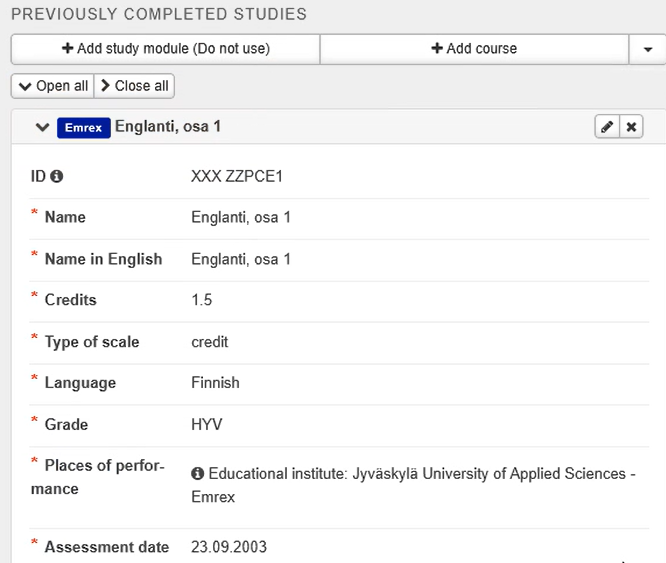Select the Language value Finnish
The height and width of the screenshot is (563, 666).
coord(215,382)
